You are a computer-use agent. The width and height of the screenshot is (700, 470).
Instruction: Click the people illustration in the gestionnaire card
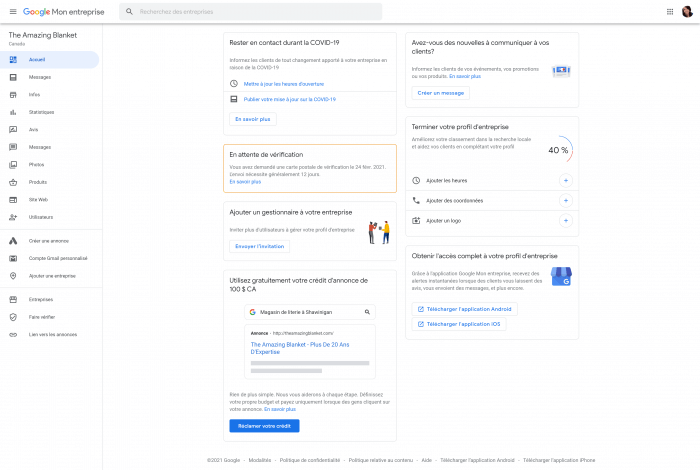pyautogui.click(x=379, y=232)
